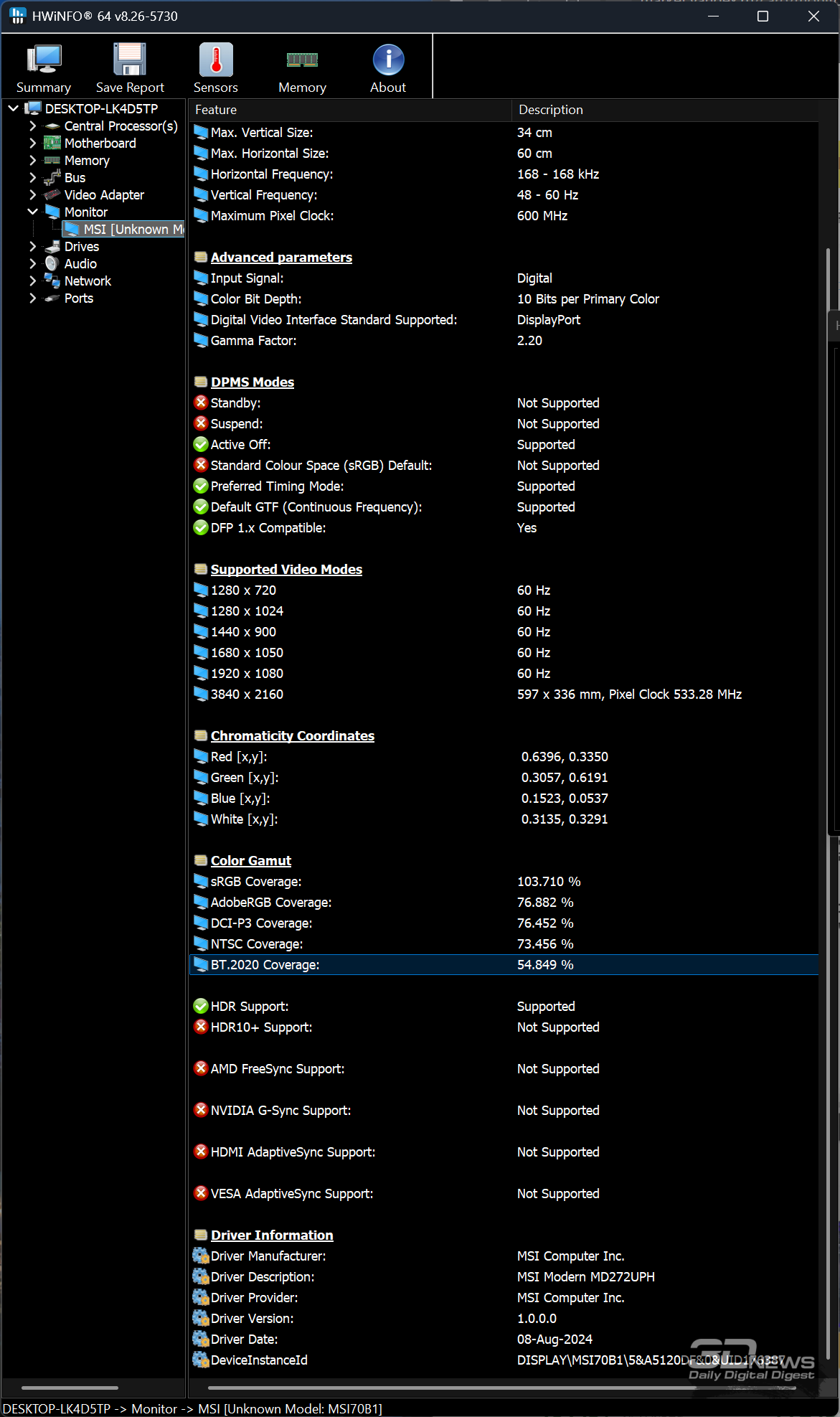
Task: Click the Drives icon in the tree
Action: (x=52, y=247)
